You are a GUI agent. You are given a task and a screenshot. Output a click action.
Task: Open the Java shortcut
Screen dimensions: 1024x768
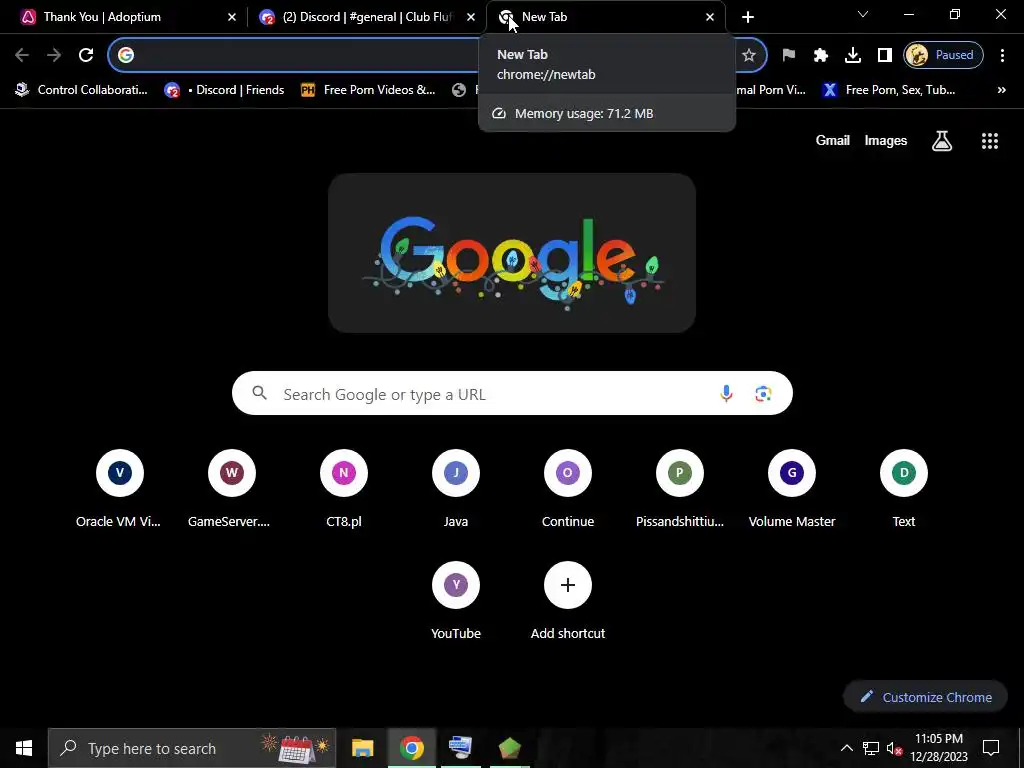tap(456, 488)
